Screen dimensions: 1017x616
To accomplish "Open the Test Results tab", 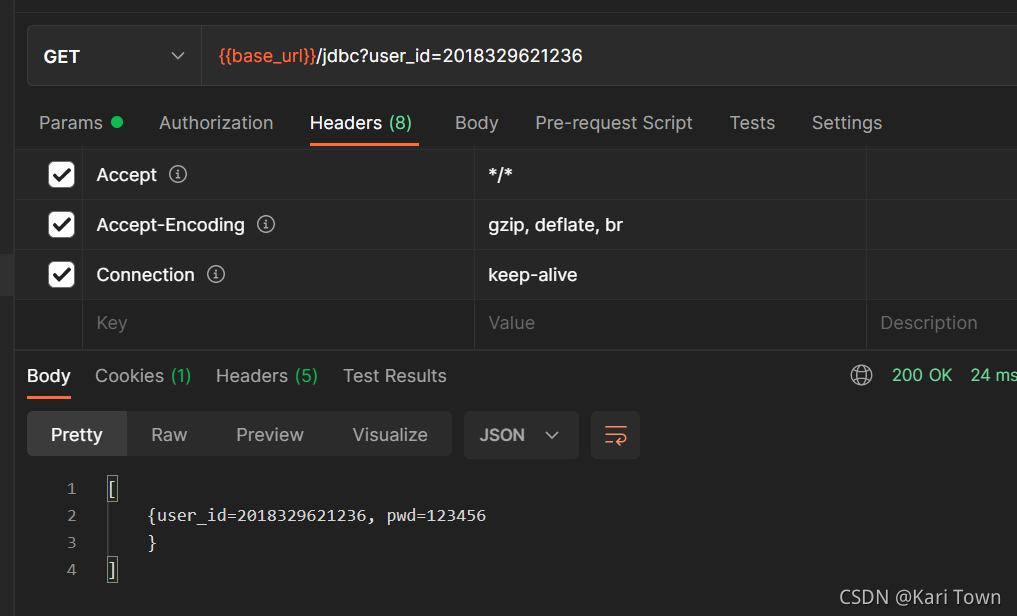I will (394, 375).
